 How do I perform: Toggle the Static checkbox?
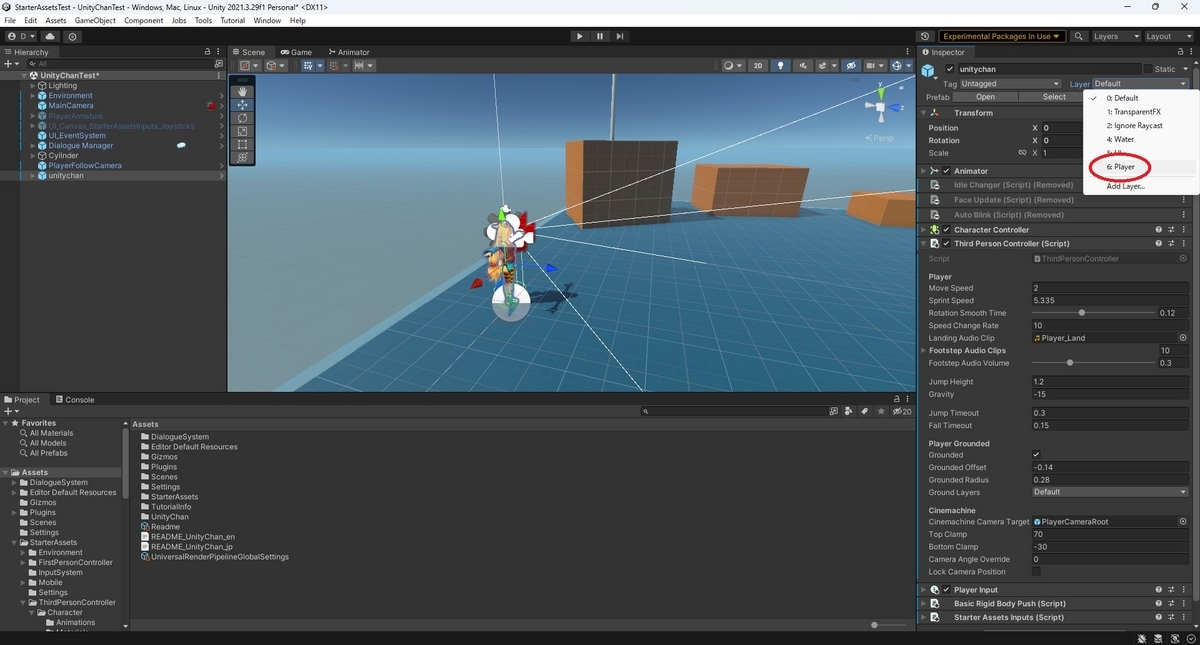click(x=1148, y=69)
